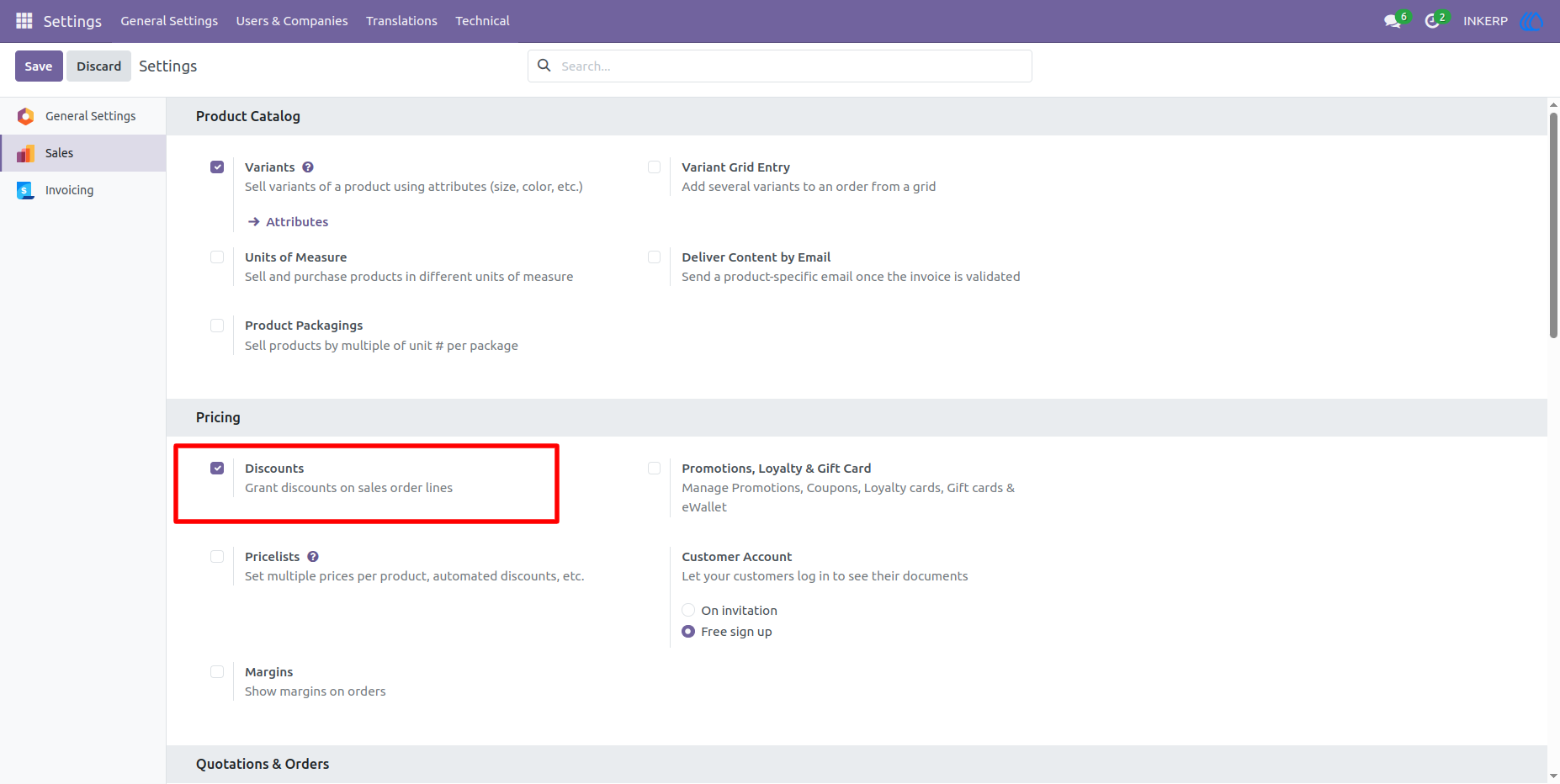Click the Customer Account heading
Viewport: 1560px width, 784px height.
click(x=736, y=557)
